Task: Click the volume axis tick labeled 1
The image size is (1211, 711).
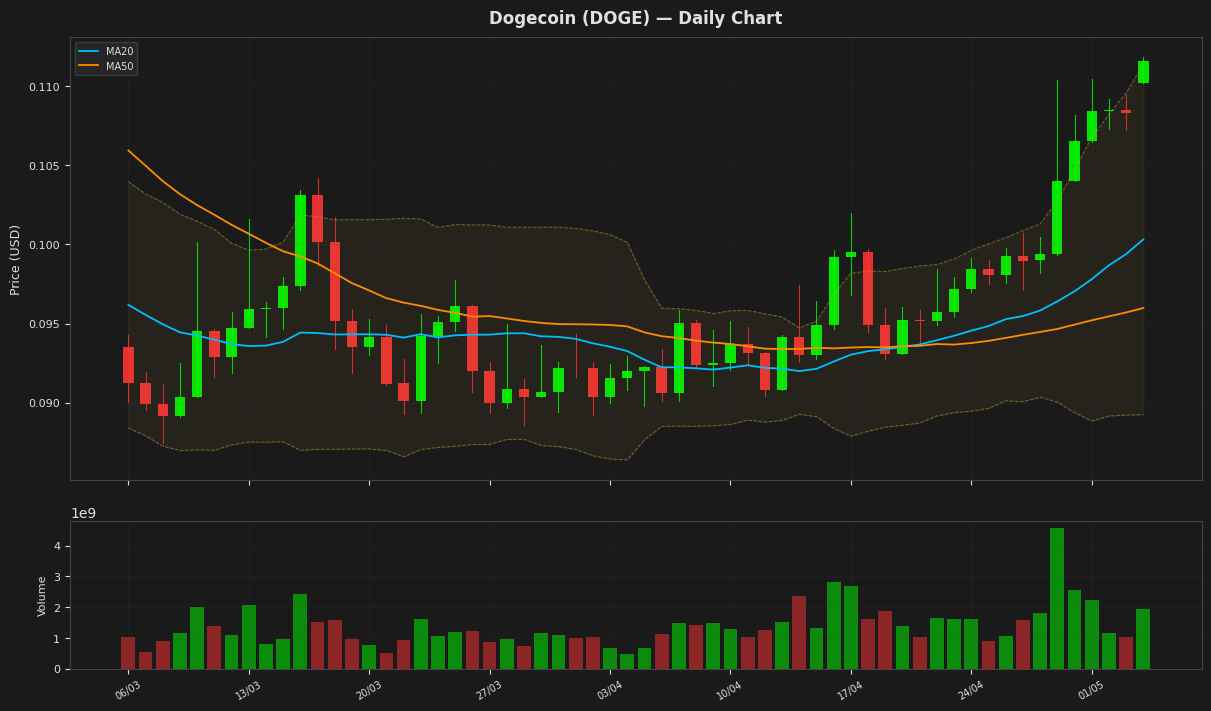Action: (58, 638)
